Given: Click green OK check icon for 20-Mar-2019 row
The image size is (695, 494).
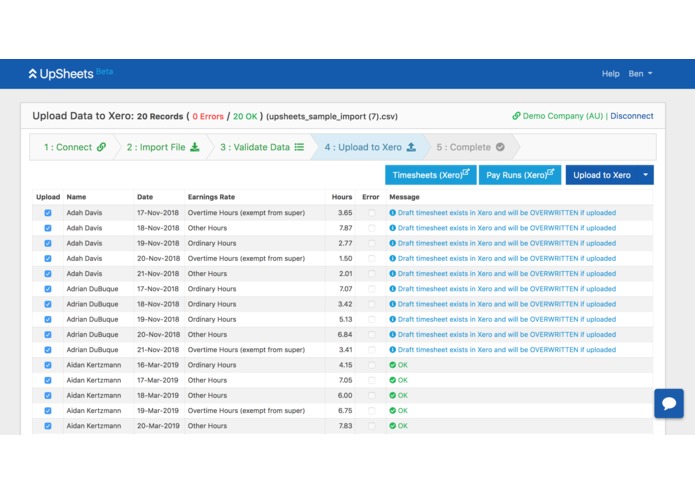Looking at the screenshot, I should 392,426.
